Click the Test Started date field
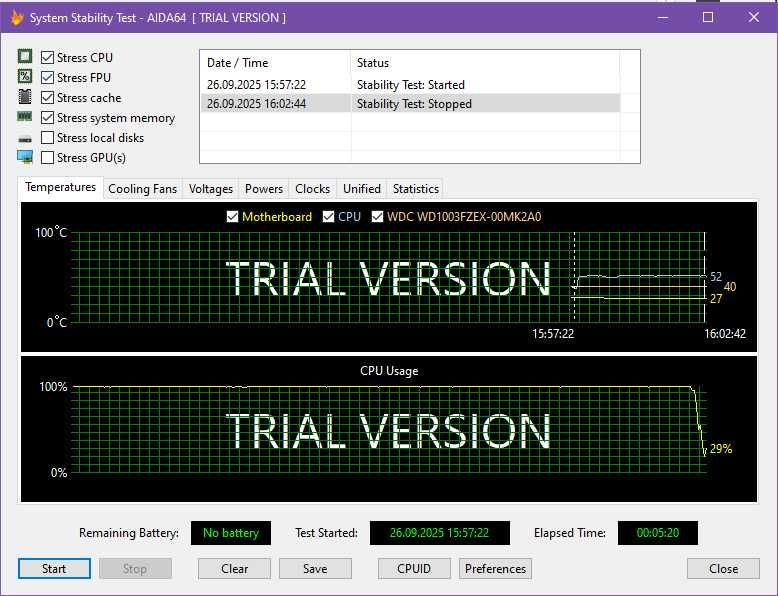The image size is (778, 596). (440, 533)
